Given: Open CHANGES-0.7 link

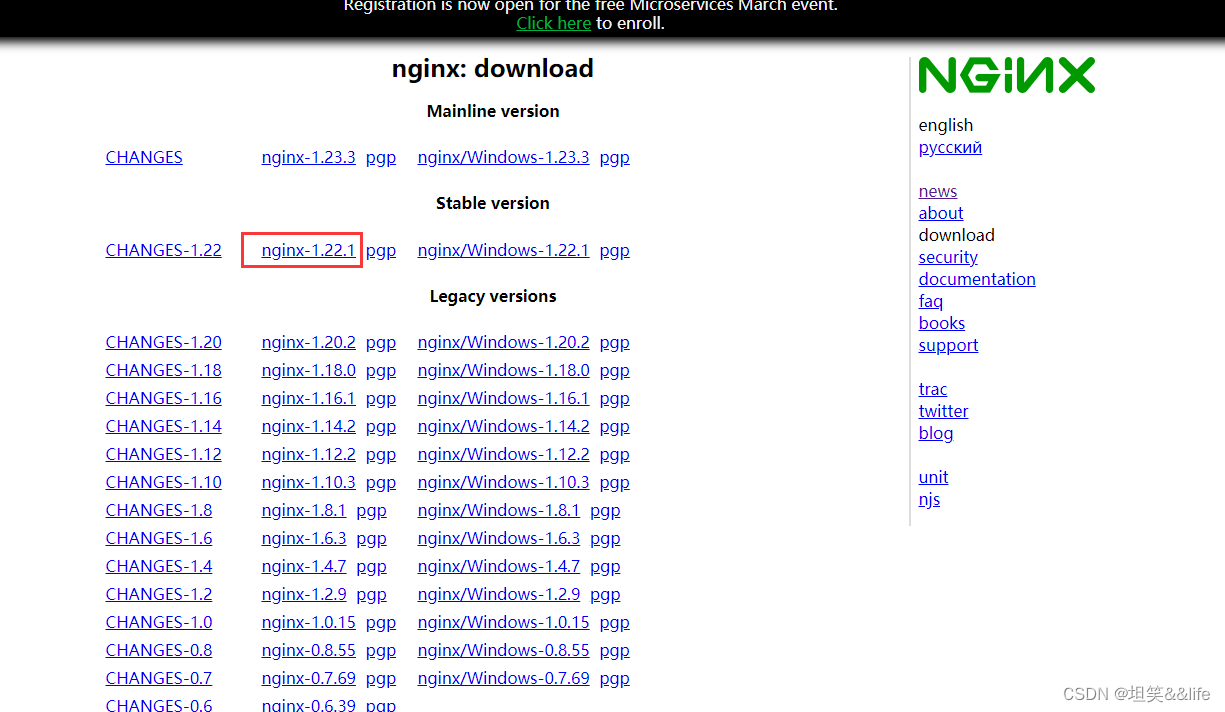Looking at the screenshot, I should point(159,678).
